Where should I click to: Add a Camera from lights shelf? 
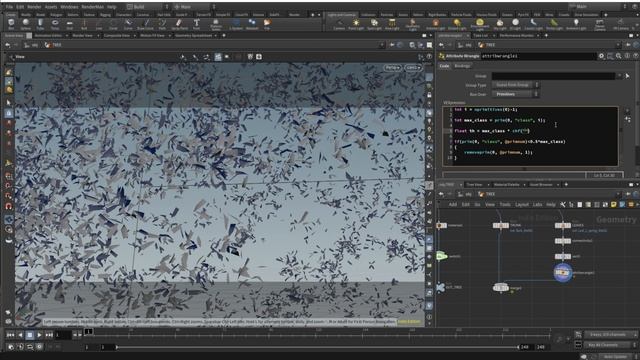(x=339, y=24)
